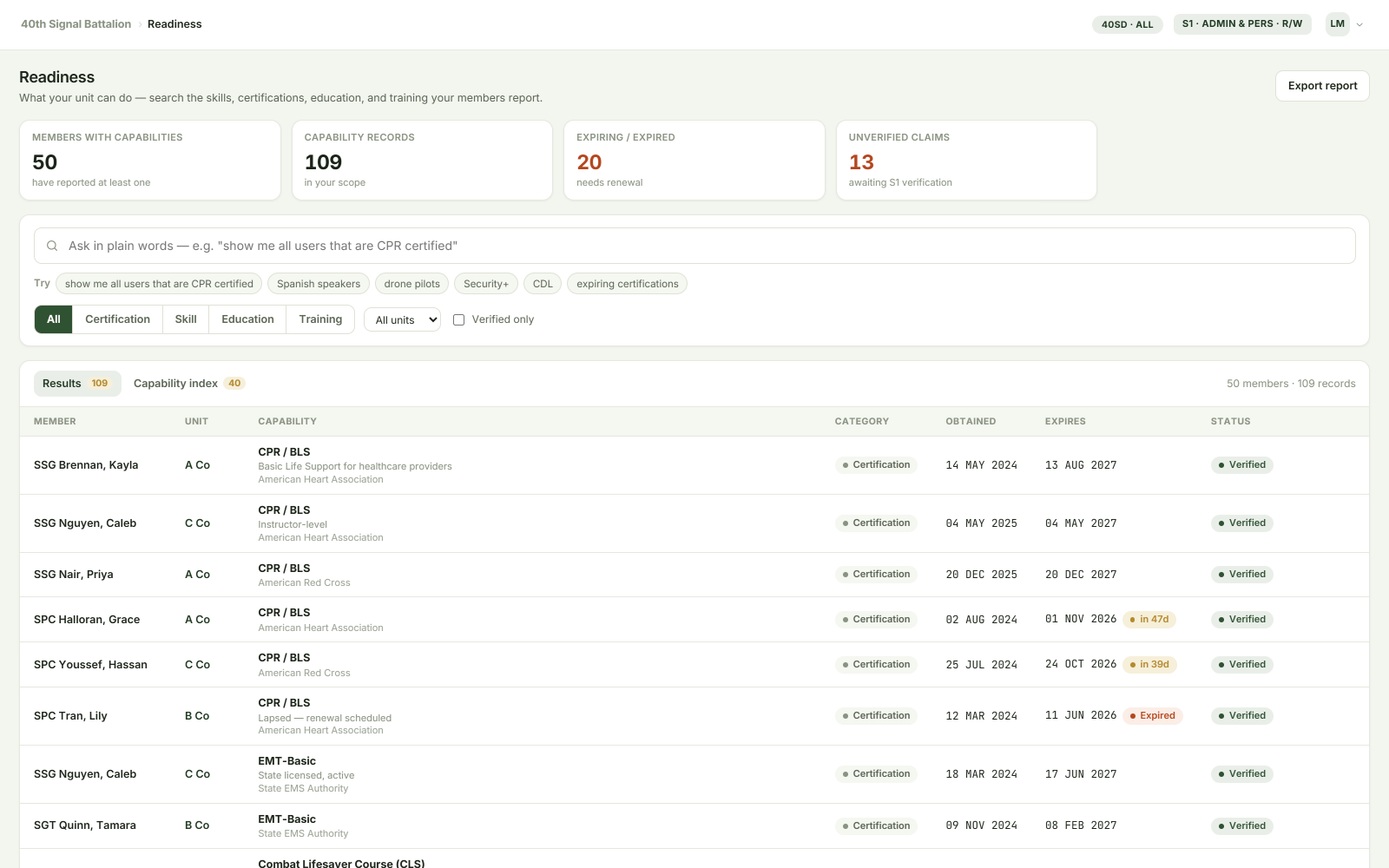The width and height of the screenshot is (1389, 868).
Task: Select the Certification filter tab
Action: [117, 319]
